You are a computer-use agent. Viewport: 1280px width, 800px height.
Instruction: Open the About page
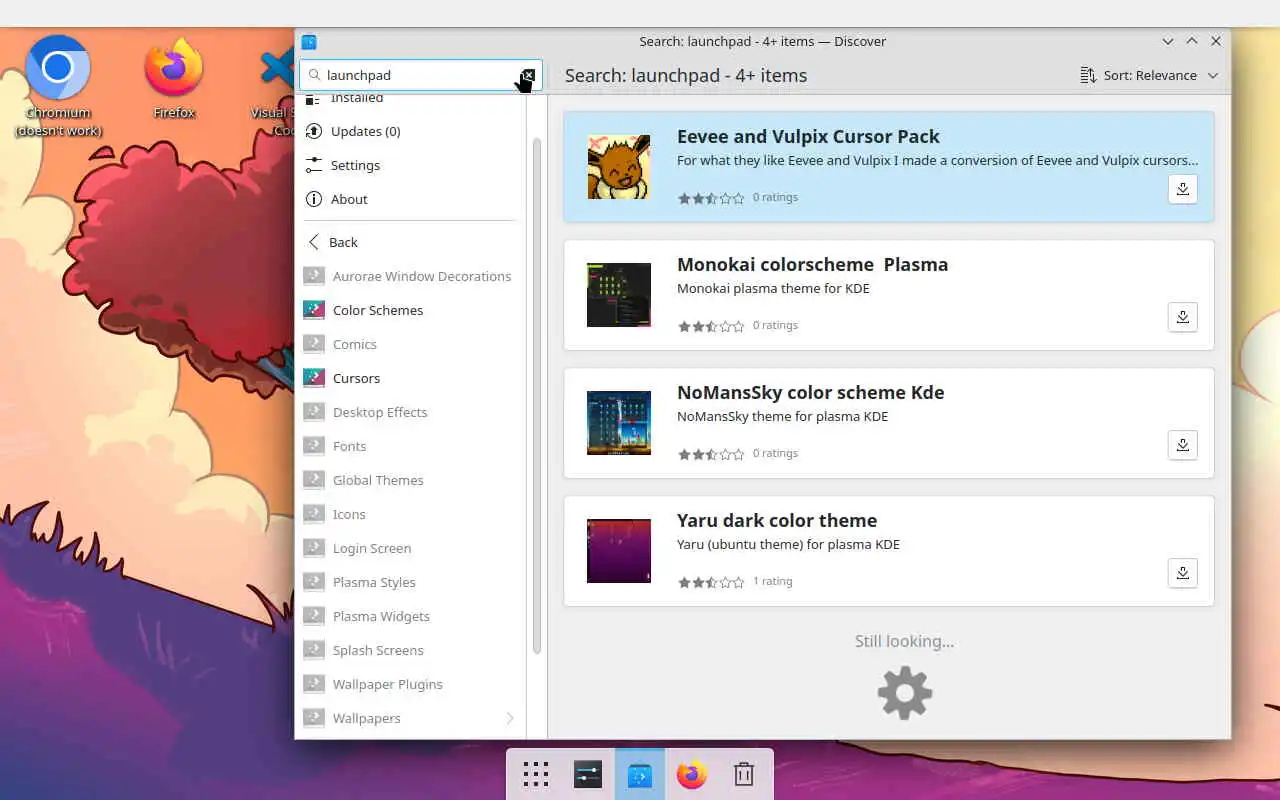(410, 199)
